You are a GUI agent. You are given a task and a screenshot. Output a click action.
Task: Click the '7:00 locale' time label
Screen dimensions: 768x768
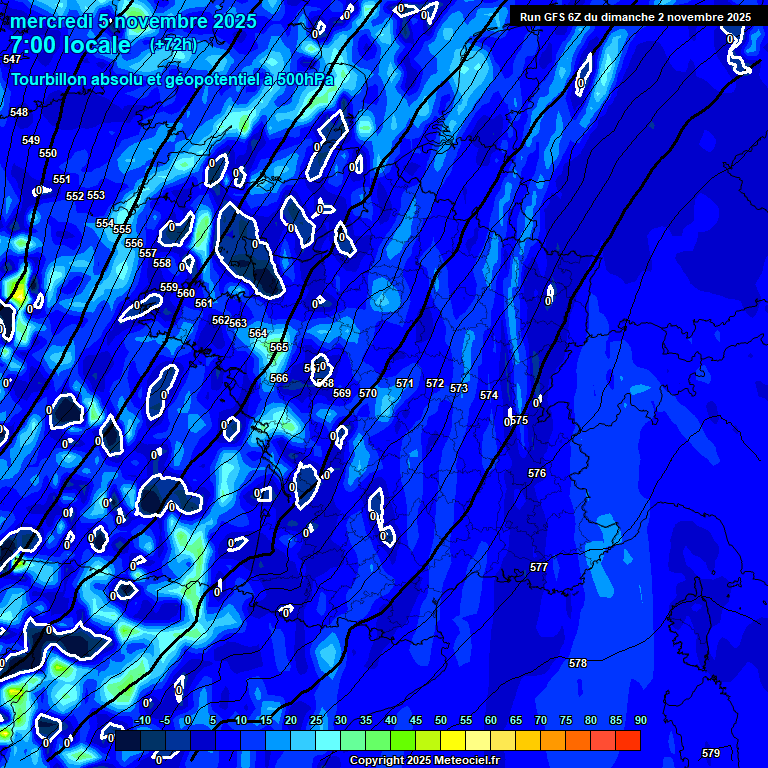pyautogui.click(x=70, y=45)
